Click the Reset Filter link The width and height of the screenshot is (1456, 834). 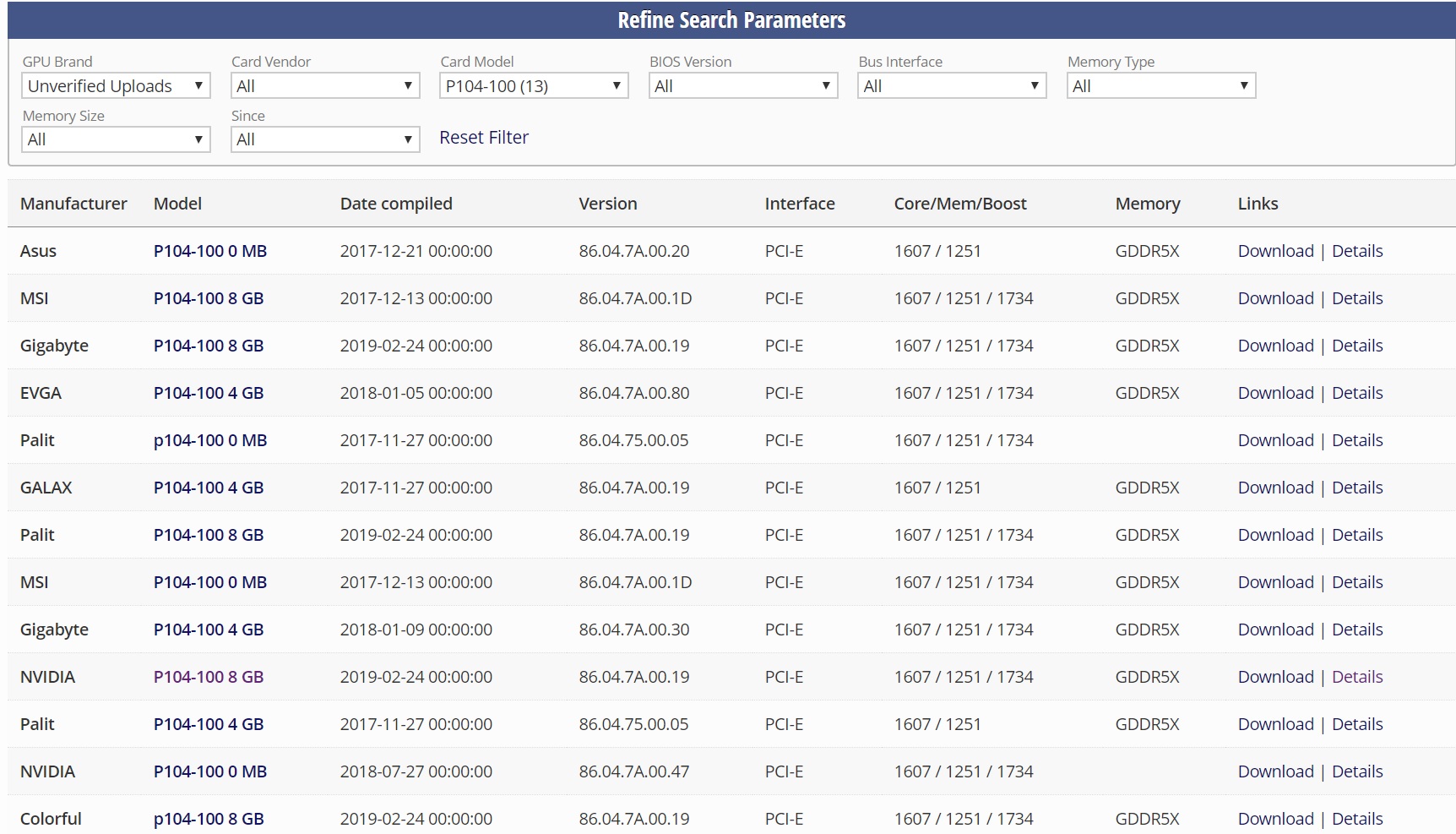click(x=484, y=137)
